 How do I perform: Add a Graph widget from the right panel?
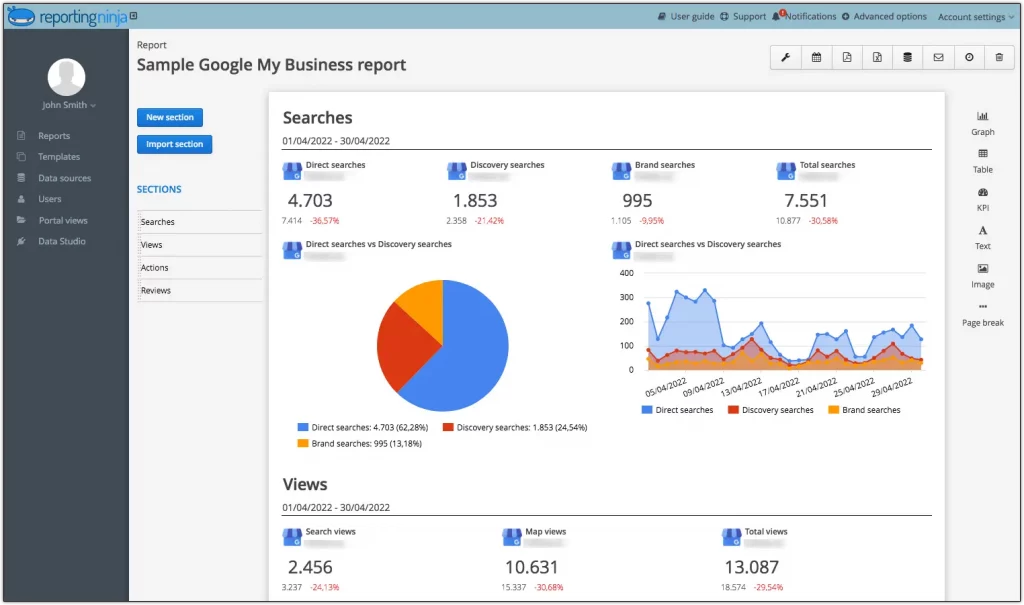pyautogui.click(x=982, y=123)
